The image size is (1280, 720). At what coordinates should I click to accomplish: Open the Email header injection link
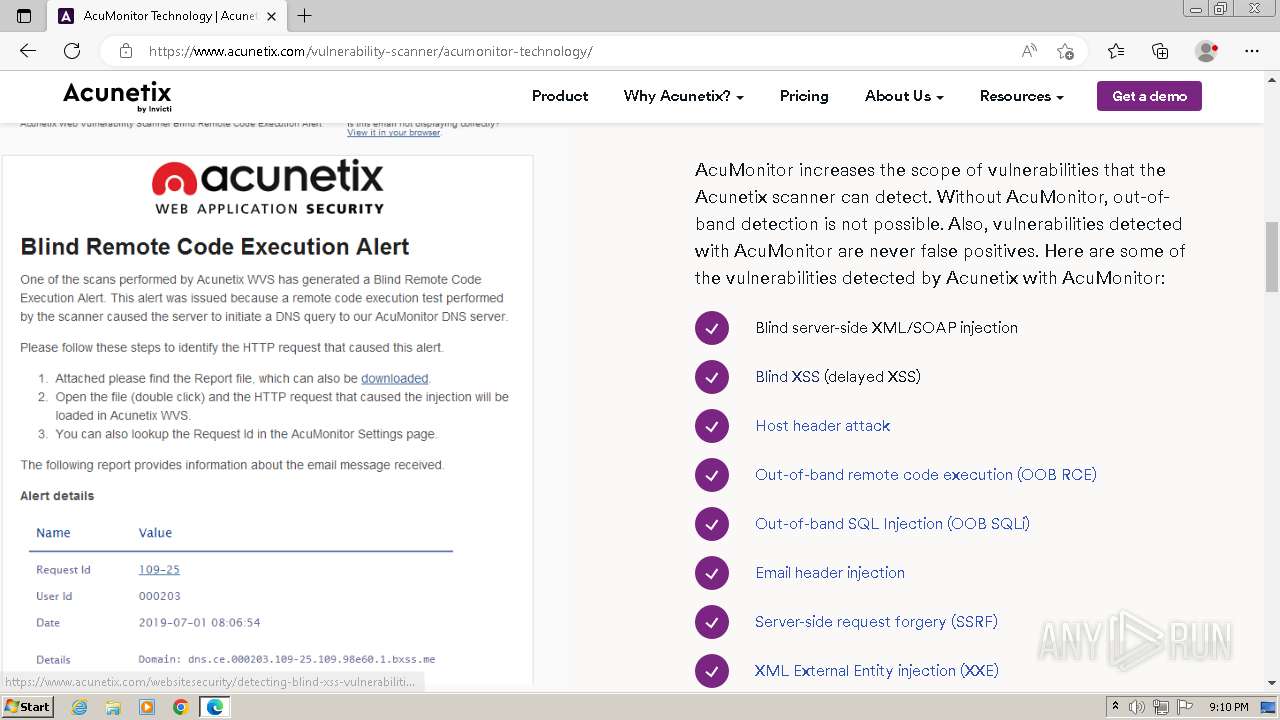click(830, 573)
